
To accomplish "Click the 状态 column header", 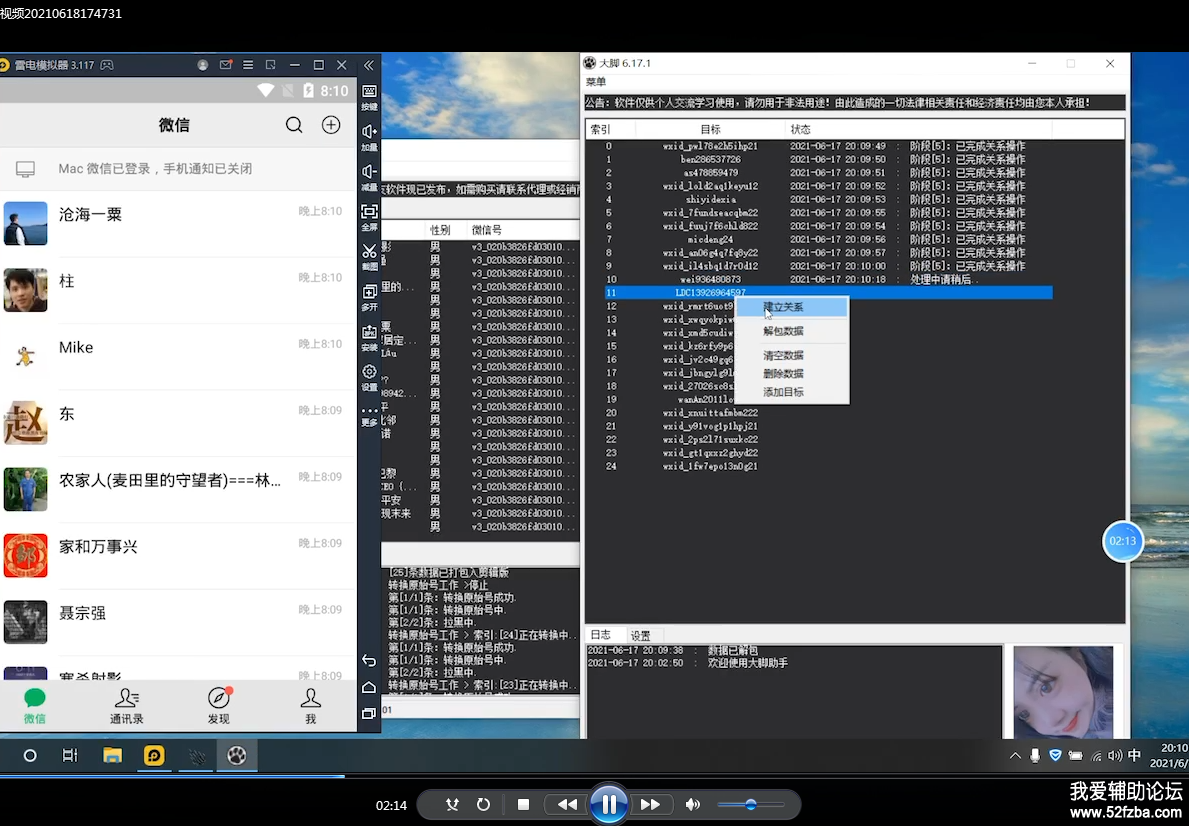I will click(918, 130).
